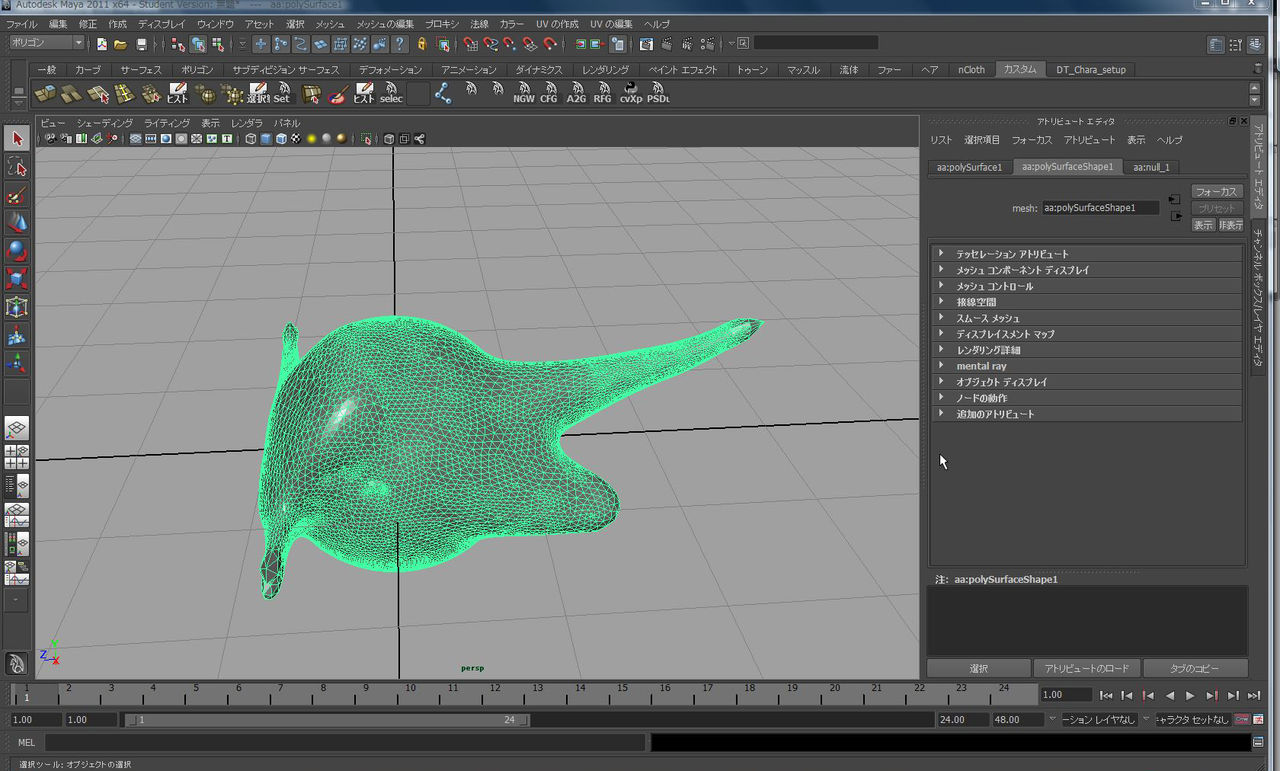
Task: Toggle use all lights yellow sphere icon
Action: point(311,139)
